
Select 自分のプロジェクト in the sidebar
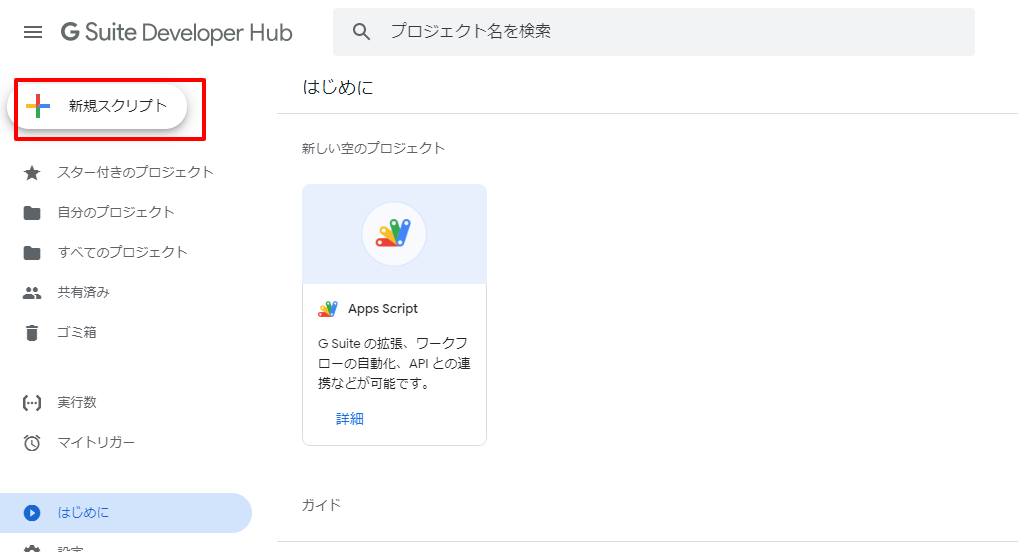pos(116,213)
